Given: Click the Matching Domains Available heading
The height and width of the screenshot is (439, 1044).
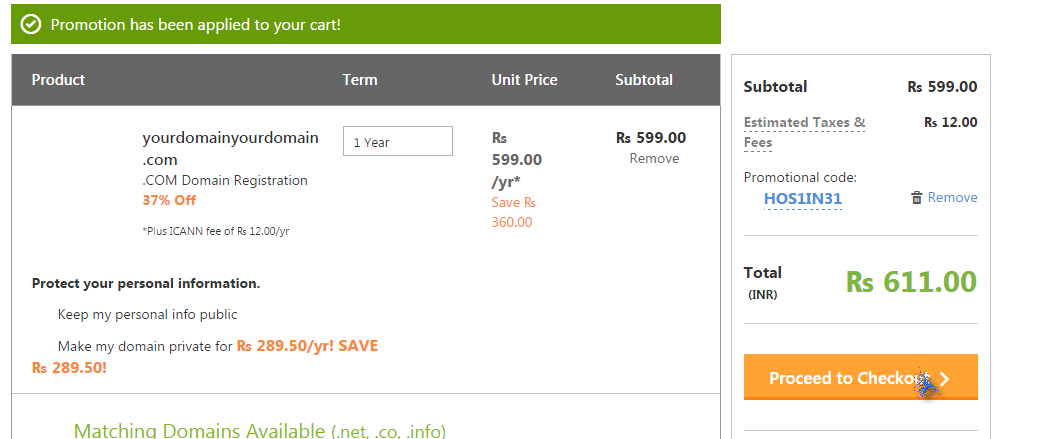Looking at the screenshot, I should (260, 430).
